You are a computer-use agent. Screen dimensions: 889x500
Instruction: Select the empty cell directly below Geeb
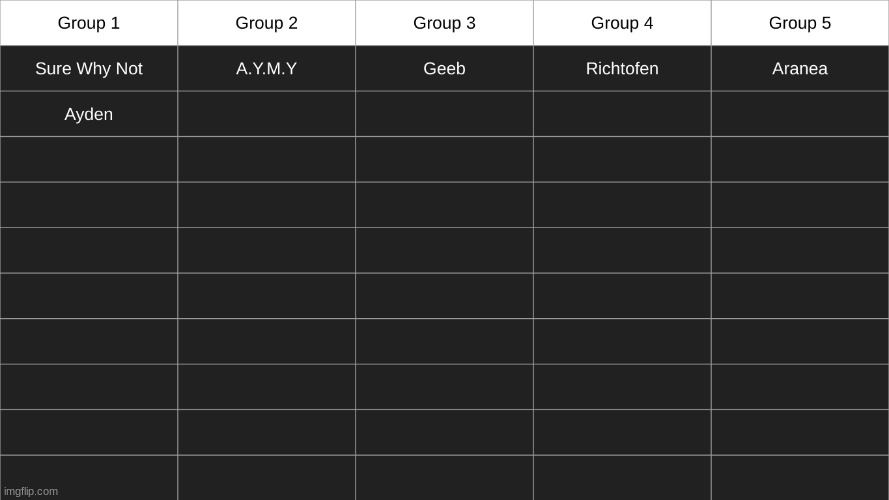tap(444, 114)
